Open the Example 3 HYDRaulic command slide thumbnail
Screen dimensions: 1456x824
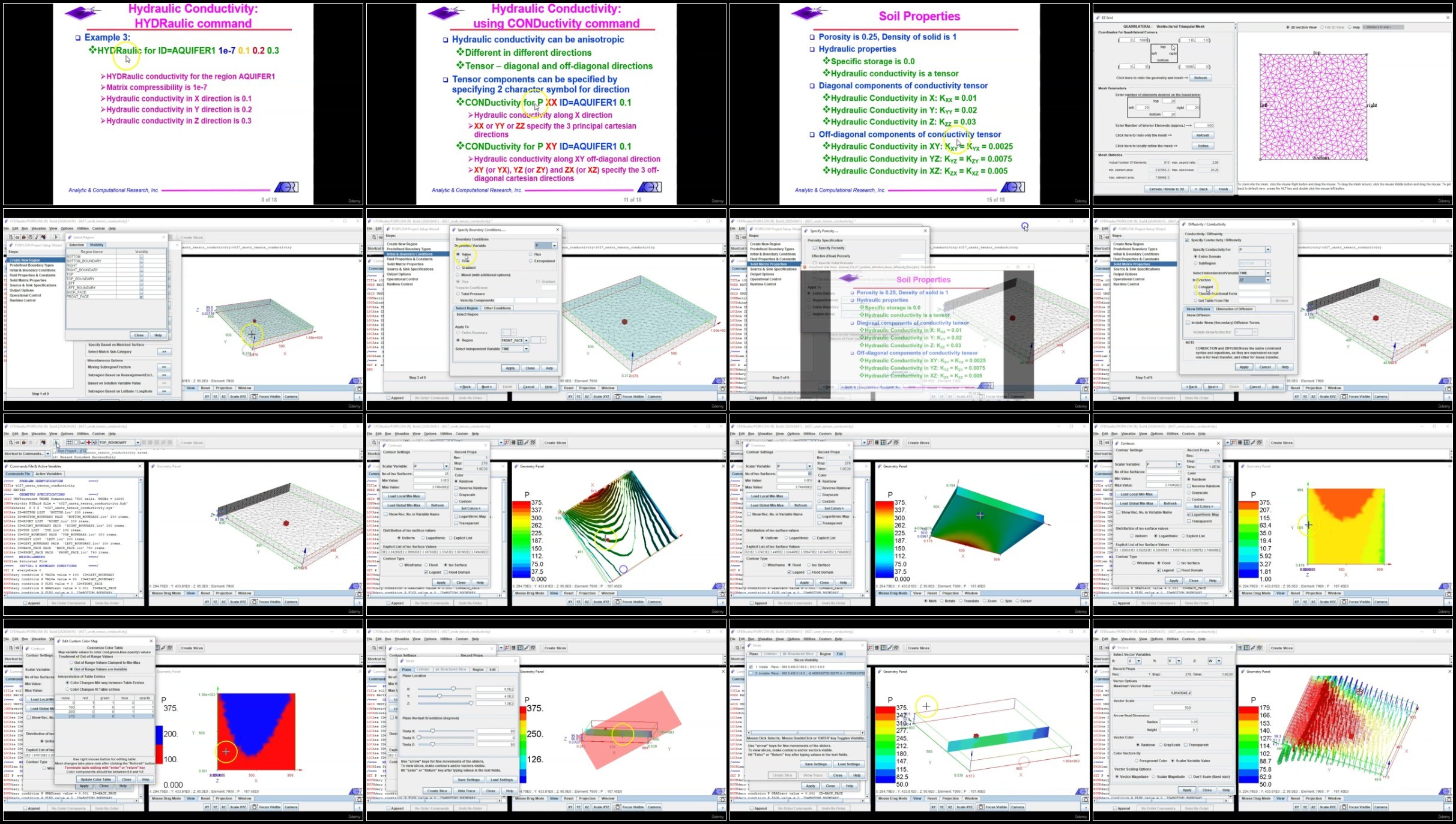tap(183, 104)
